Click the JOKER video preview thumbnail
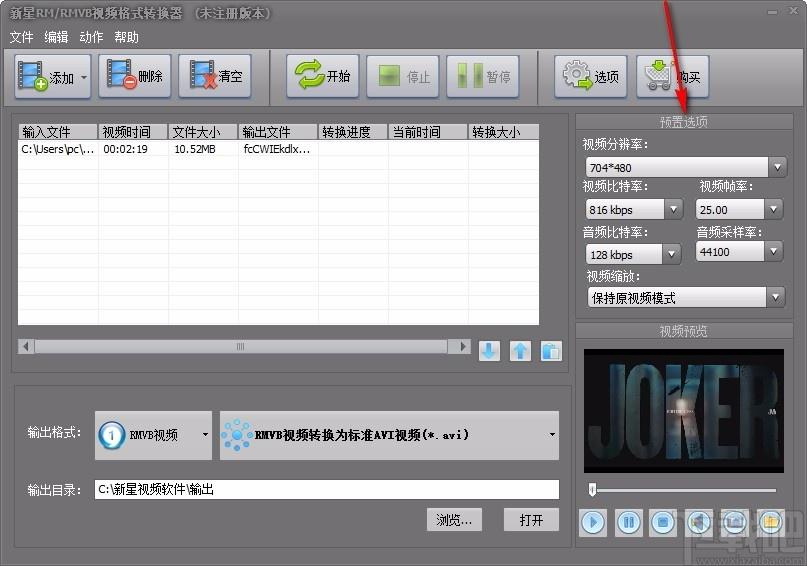The image size is (807, 566). click(x=683, y=411)
